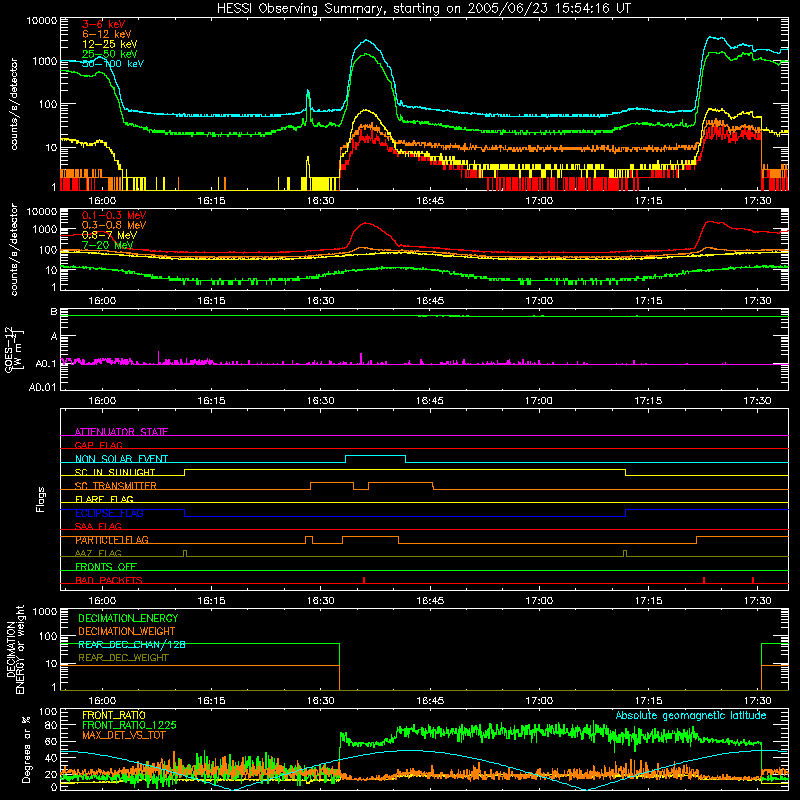Click the DECIMATION_WEIGHT legend label

pyautogui.click(x=127, y=631)
